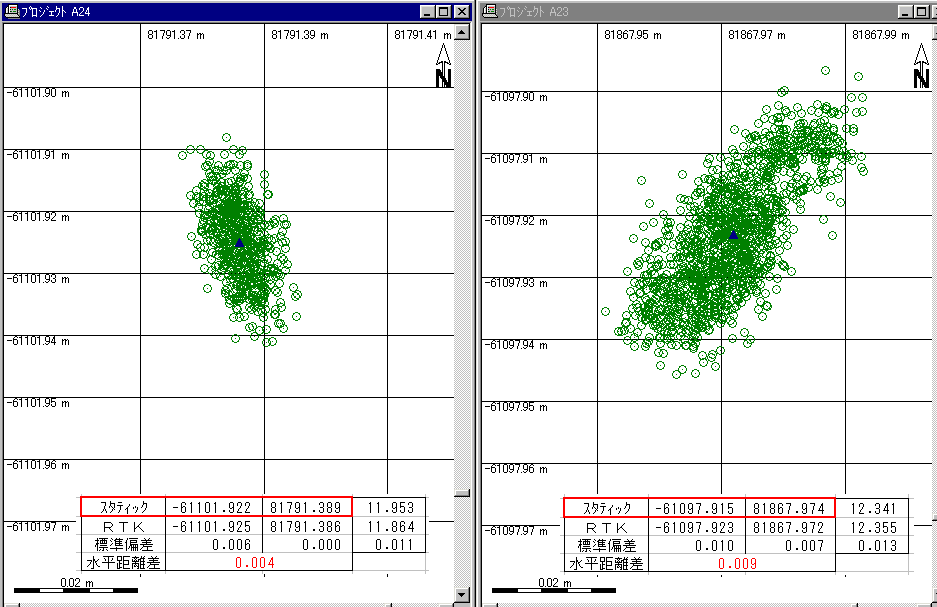Click the -61101.96 m axis label
Image resolution: width=937 pixels, height=607 pixels.
point(38,465)
